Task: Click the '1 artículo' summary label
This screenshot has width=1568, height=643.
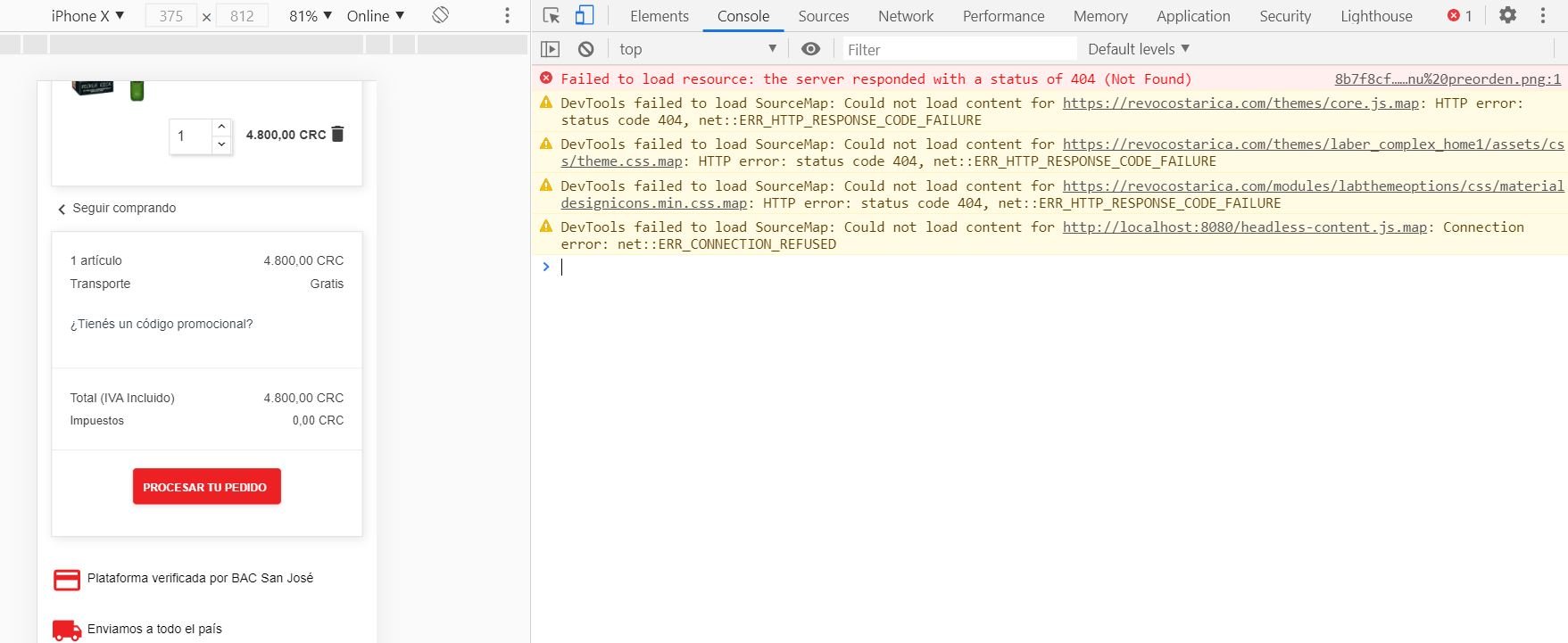Action: click(x=95, y=260)
